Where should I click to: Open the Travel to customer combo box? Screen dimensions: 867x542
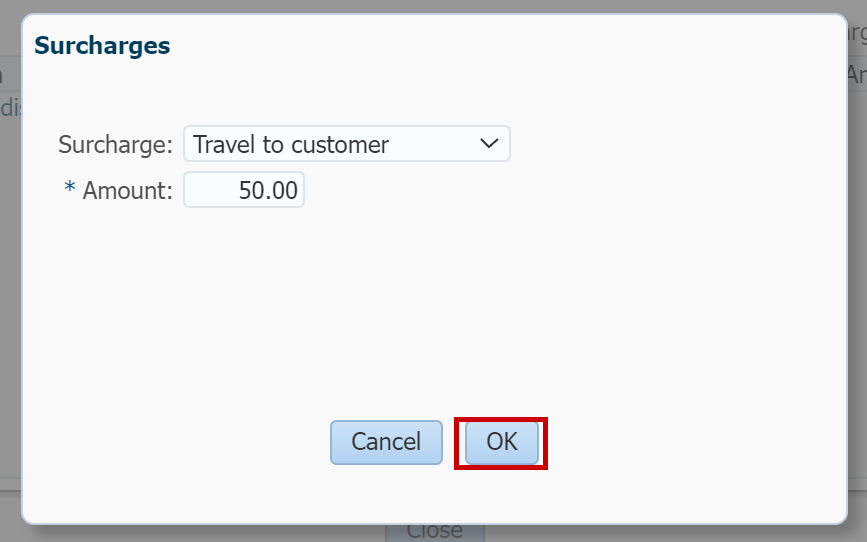(346, 144)
